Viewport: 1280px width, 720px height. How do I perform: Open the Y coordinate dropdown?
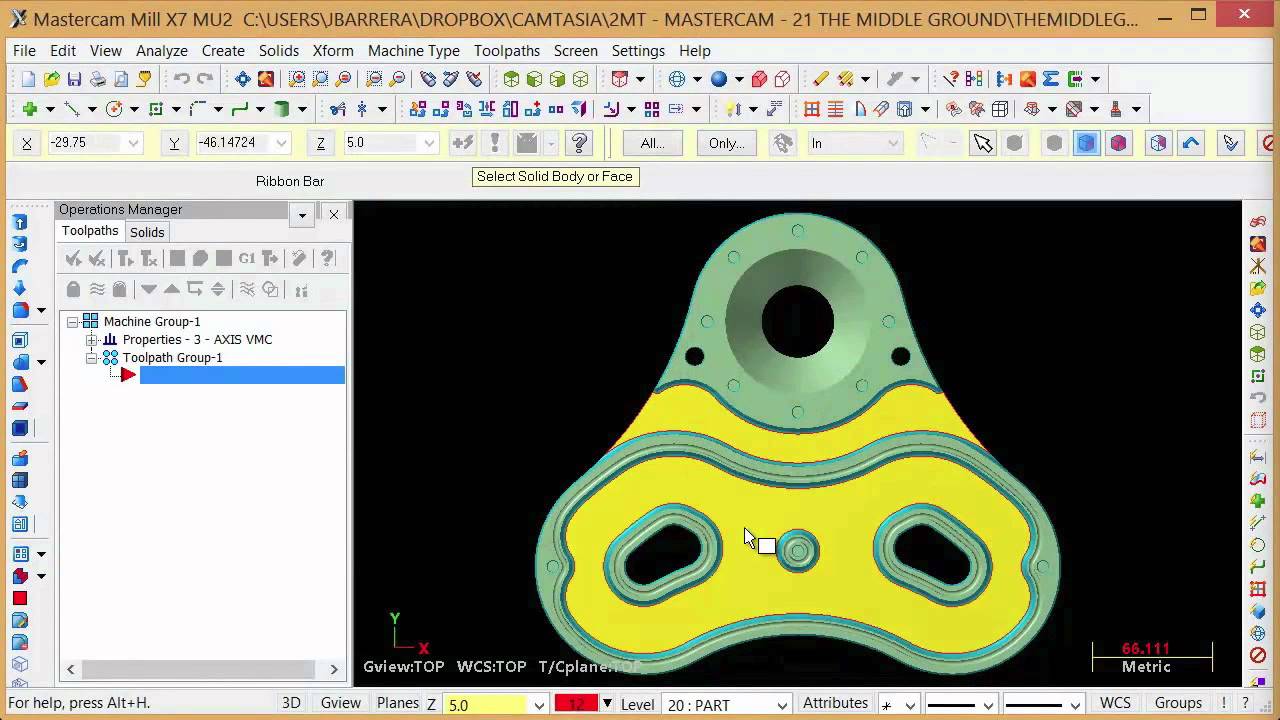[281, 143]
